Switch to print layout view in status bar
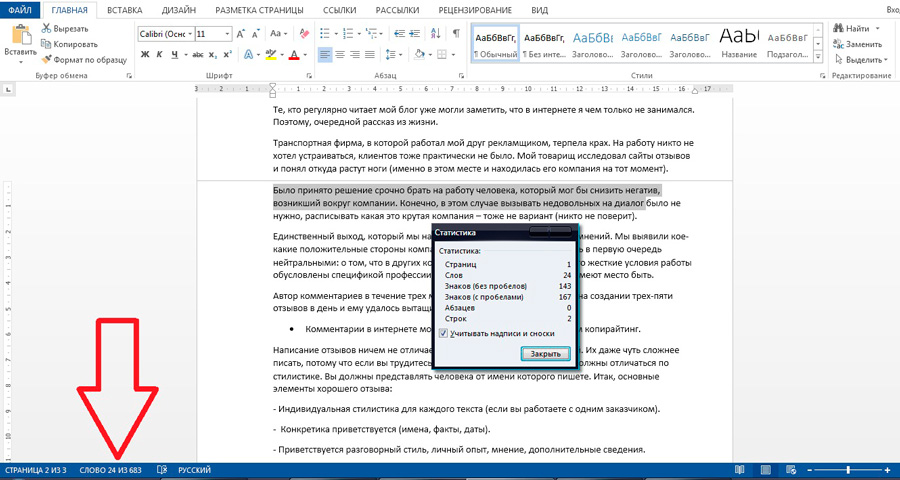The width and height of the screenshot is (900, 480). pyautogui.click(x=766, y=471)
